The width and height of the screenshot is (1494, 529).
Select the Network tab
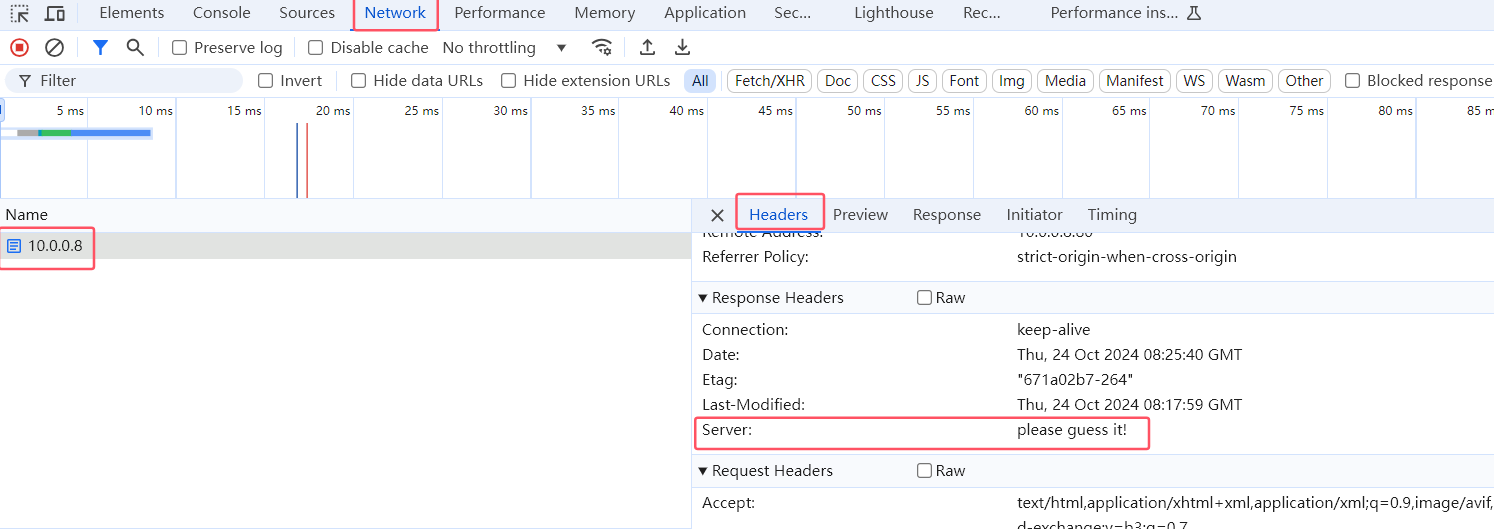(395, 13)
